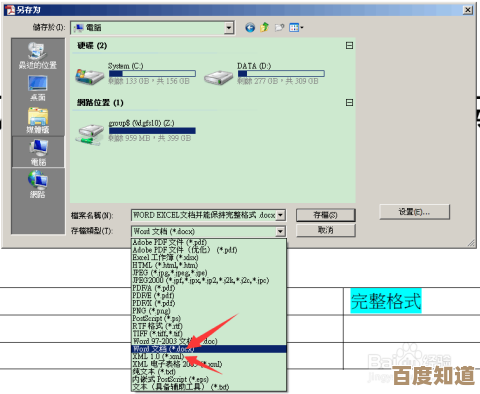Choose Adobe PDF file (*.pdf) format
This screenshot has height=394, width=480.
209,242
